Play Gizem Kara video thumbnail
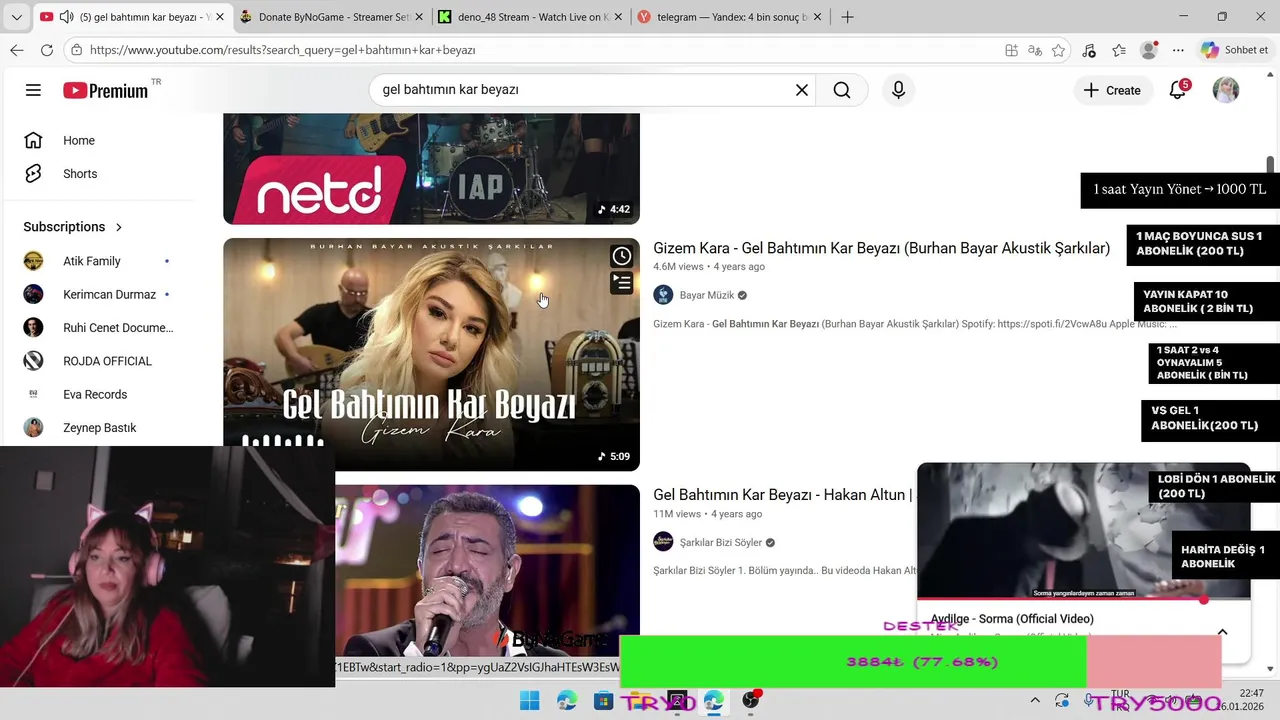The image size is (1280, 720). [x=431, y=354]
